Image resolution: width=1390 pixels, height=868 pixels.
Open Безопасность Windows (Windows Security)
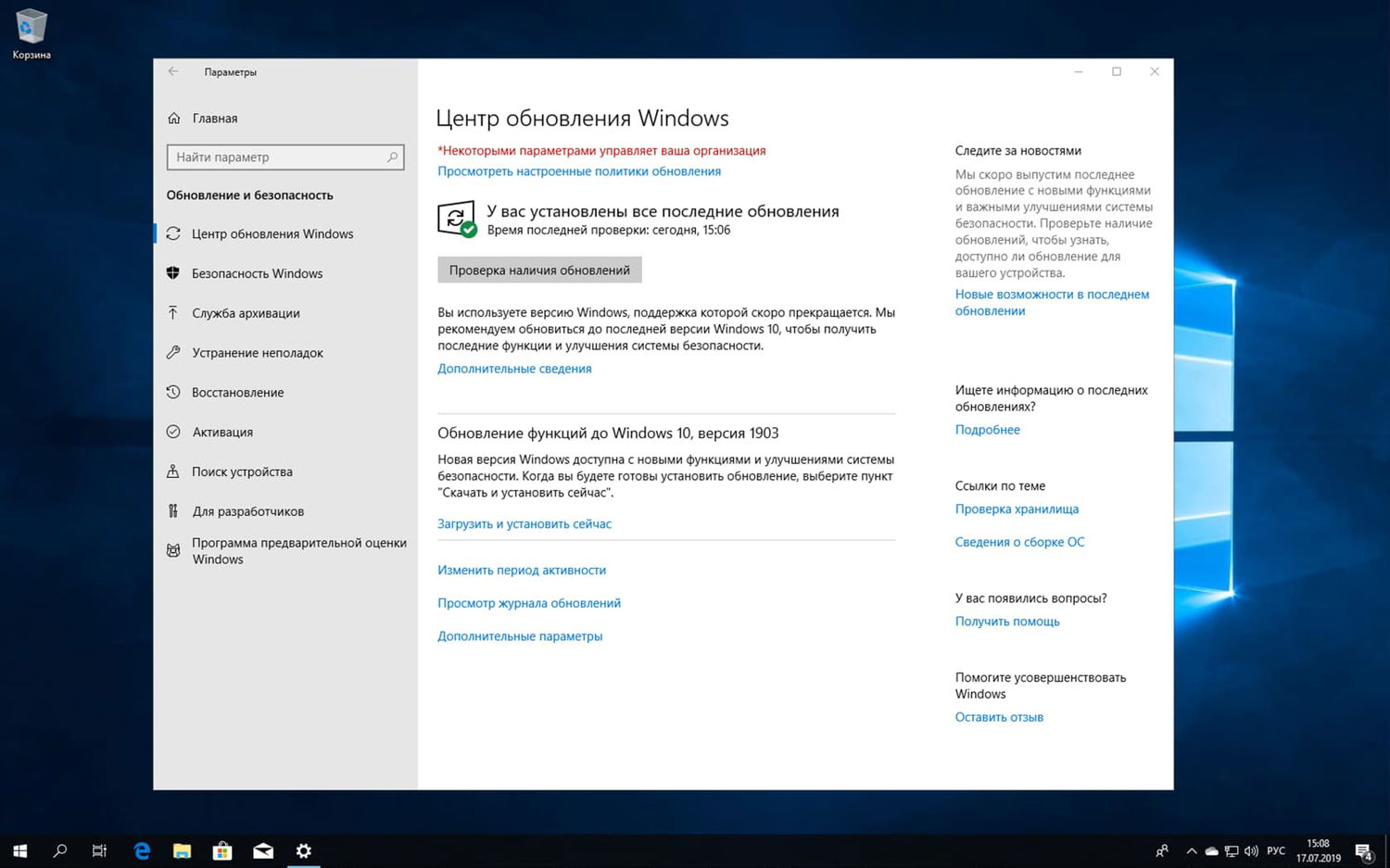[x=257, y=273]
